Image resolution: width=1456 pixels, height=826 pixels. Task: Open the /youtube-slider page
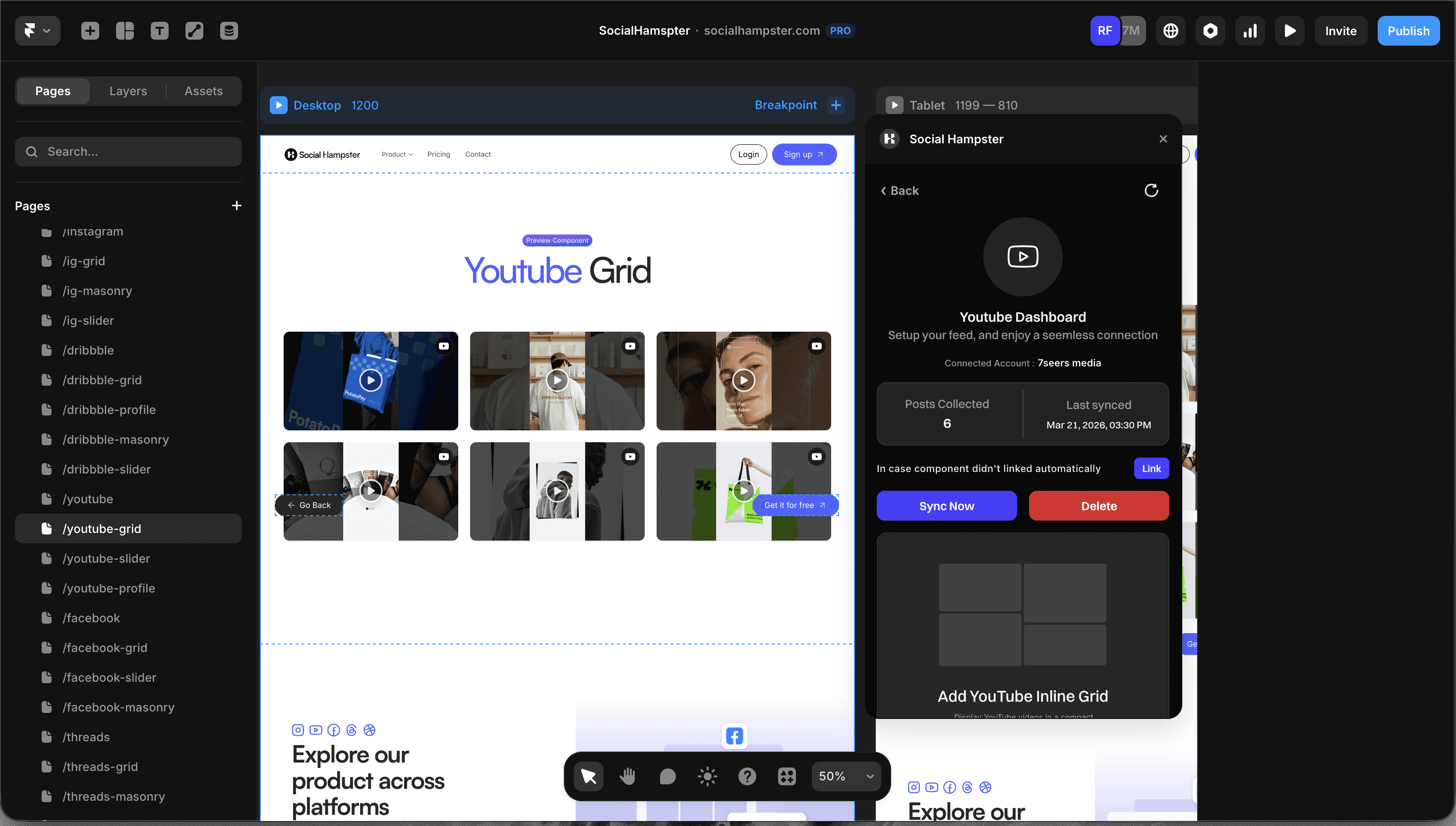point(106,558)
